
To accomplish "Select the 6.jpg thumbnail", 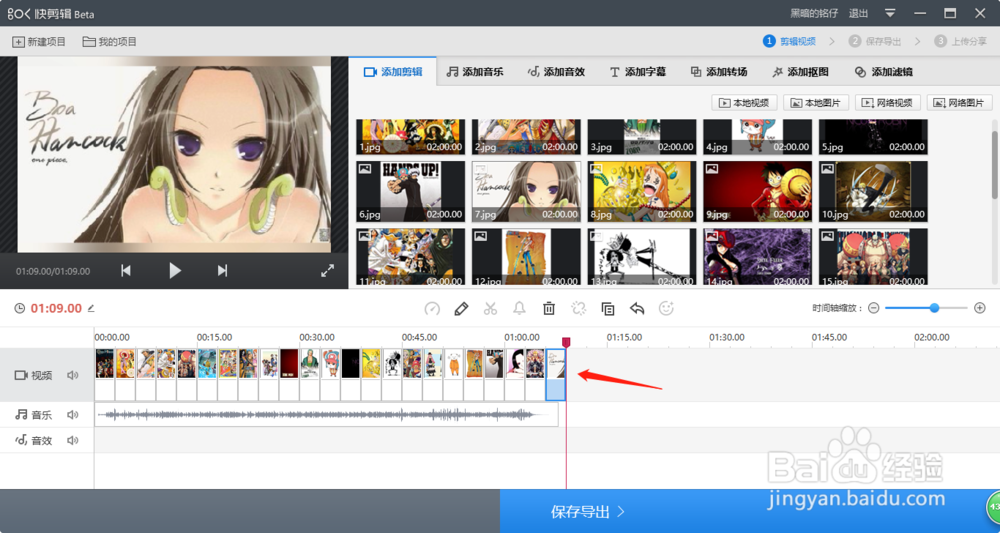I will [x=411, y=191].
